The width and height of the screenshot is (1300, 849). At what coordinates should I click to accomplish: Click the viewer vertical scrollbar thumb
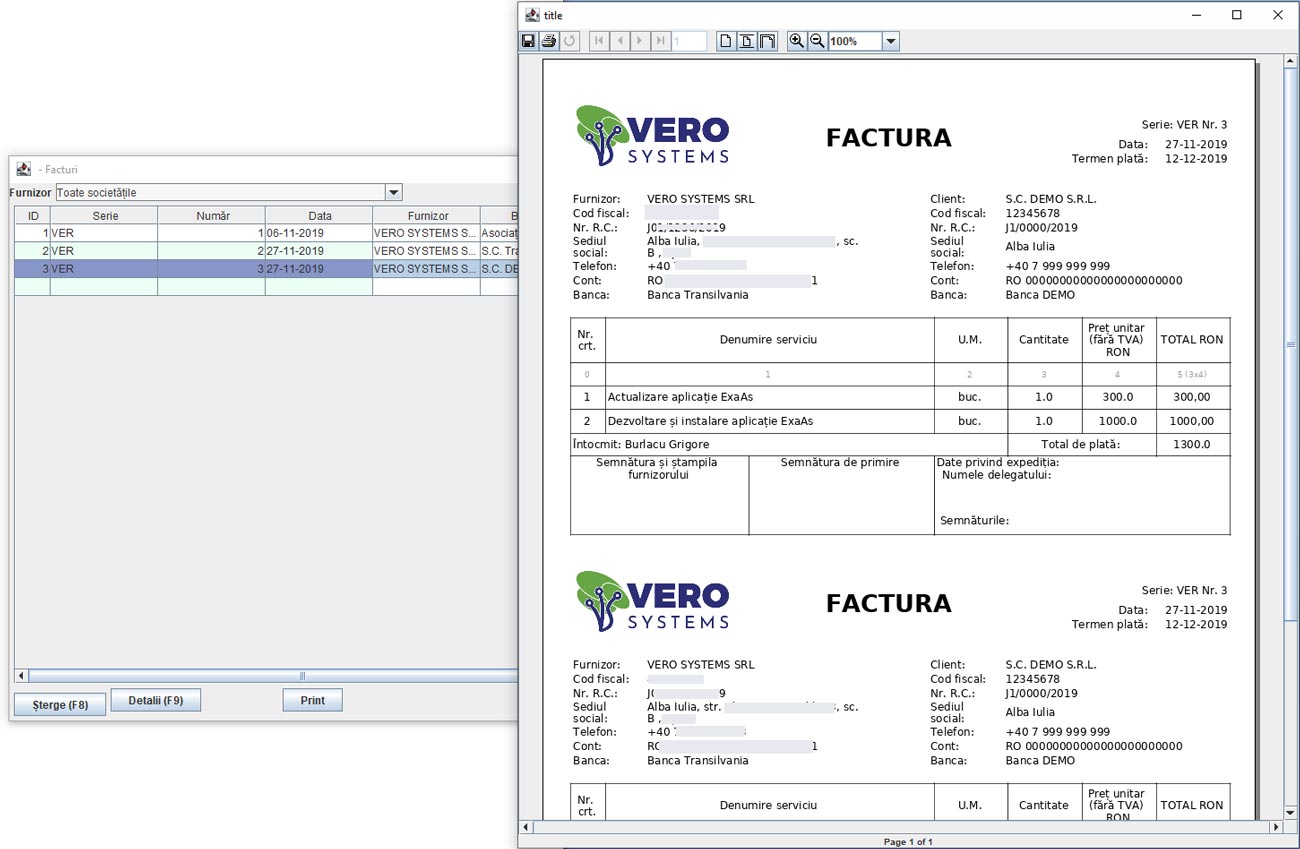pos(1290,345)
